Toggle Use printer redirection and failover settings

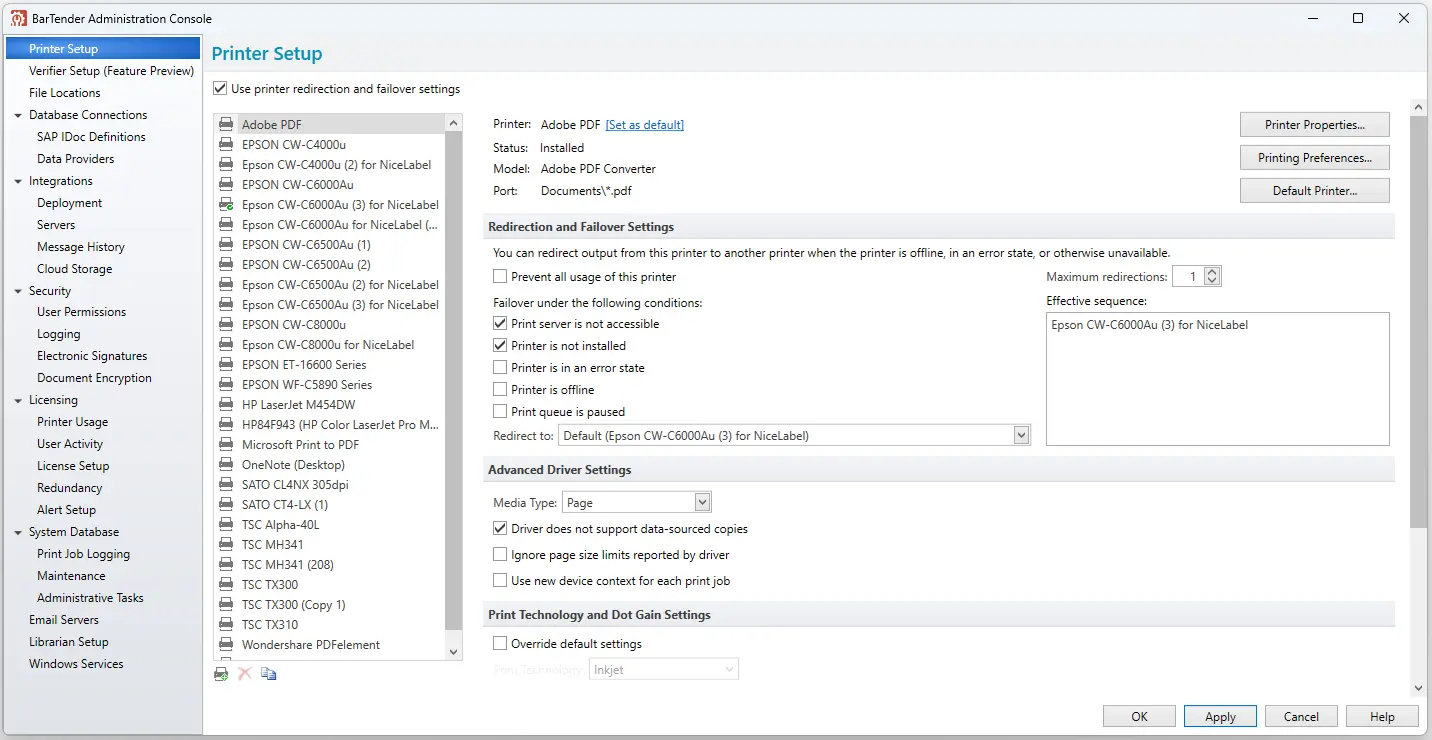tap(220, 89)
